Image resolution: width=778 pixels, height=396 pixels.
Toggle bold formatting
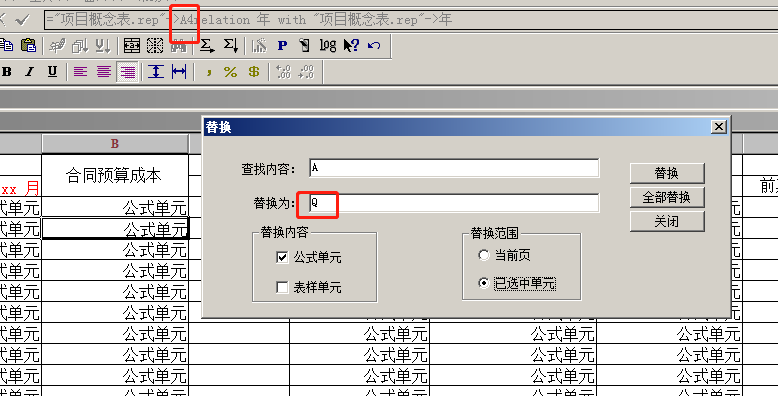pos(6,72)
